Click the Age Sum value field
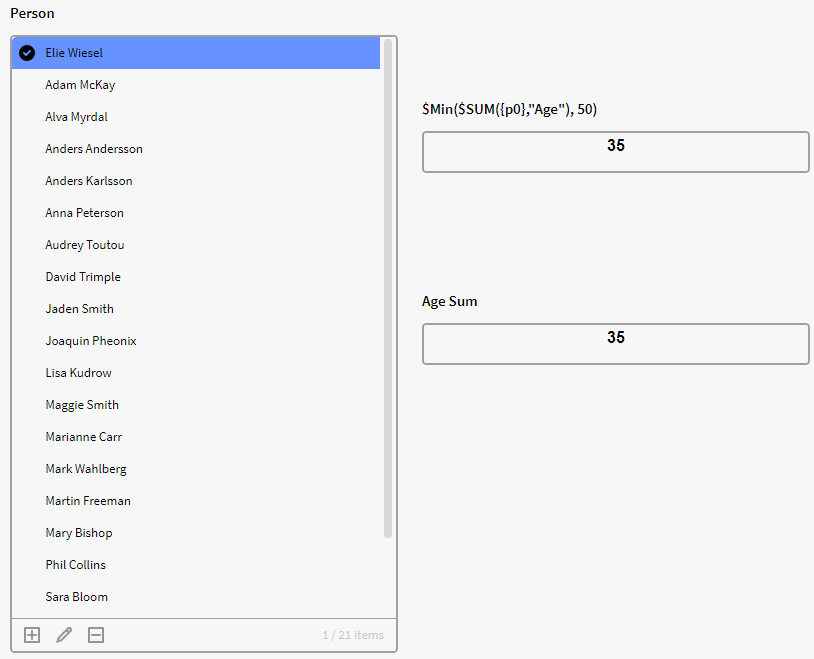The height and width of the screenshot is (659, 814). pyautogui.click(x=615, y=344)
